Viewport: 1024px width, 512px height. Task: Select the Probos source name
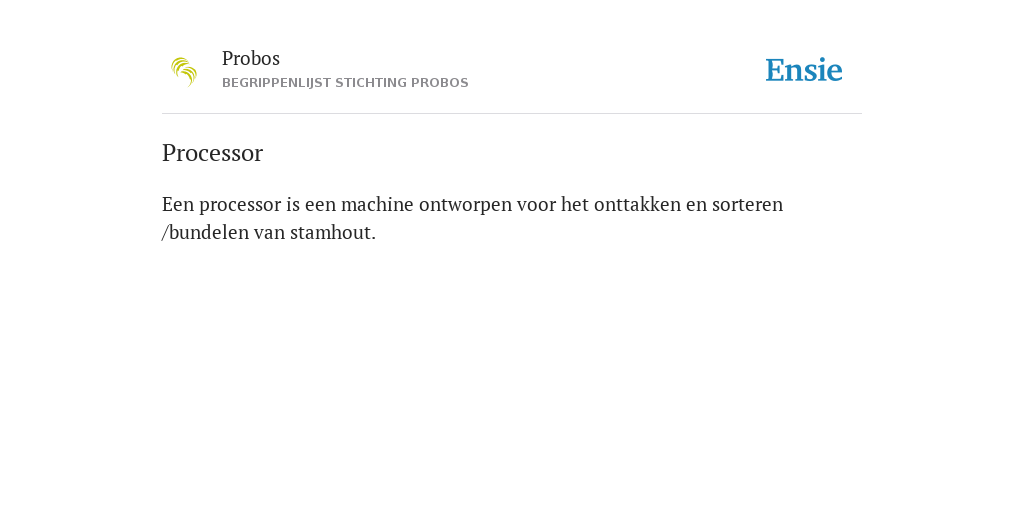point(251,59)
